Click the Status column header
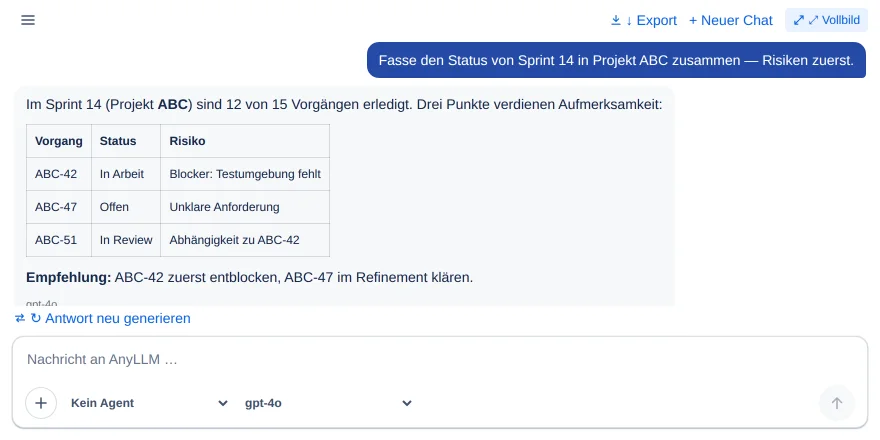880x440 pixels. [x=126, y=141]
